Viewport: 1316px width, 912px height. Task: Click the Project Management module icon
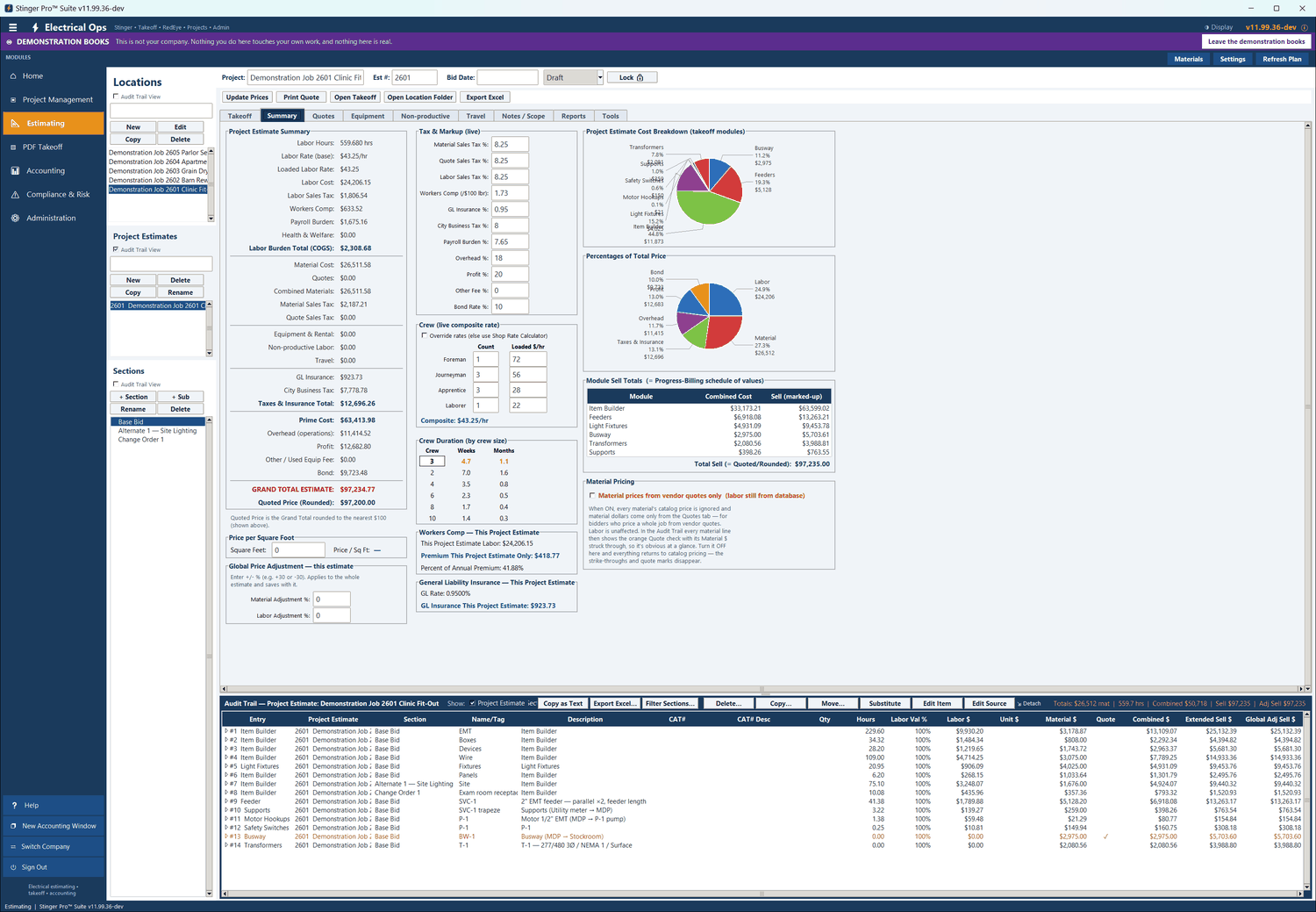click(x=14, y=100)
